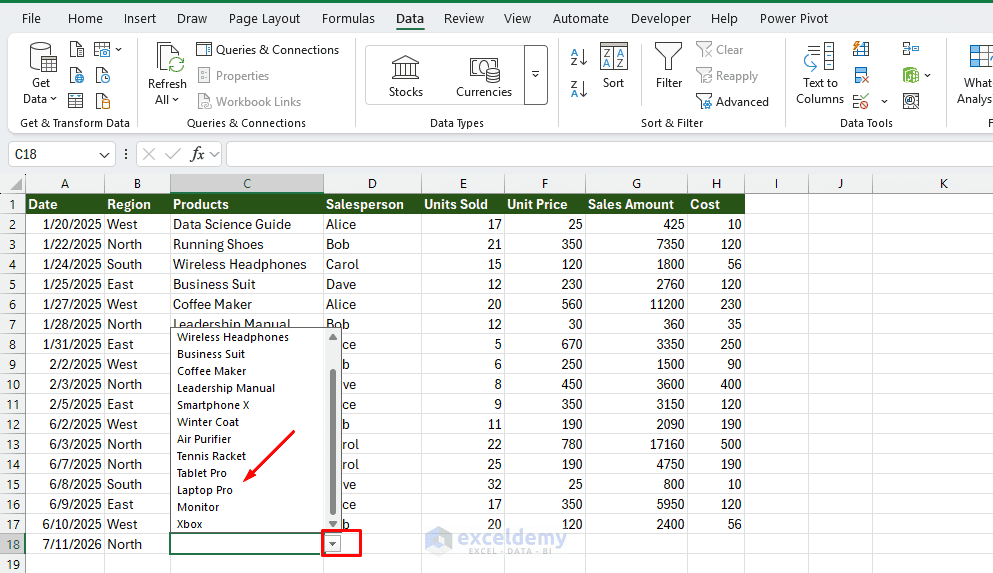Click into the formula bar

[609, 154]
